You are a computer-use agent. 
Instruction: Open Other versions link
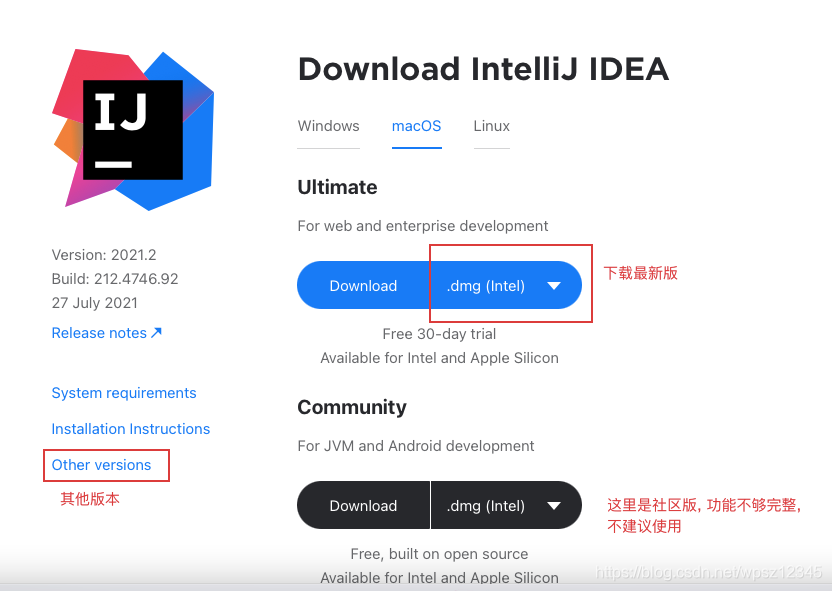tap(101, 465)
